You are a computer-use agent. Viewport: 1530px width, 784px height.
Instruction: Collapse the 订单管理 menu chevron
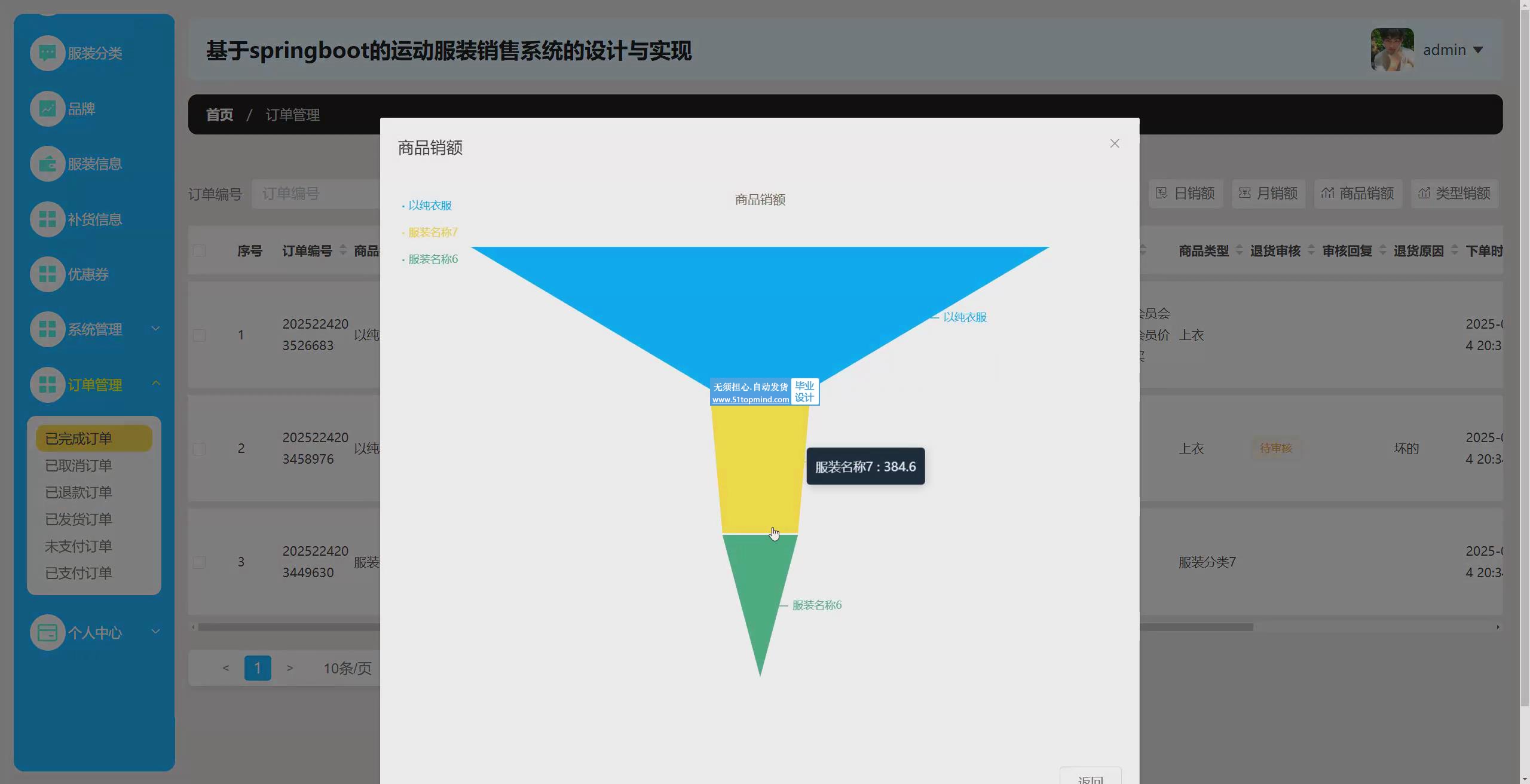click(x=155, y=384)
